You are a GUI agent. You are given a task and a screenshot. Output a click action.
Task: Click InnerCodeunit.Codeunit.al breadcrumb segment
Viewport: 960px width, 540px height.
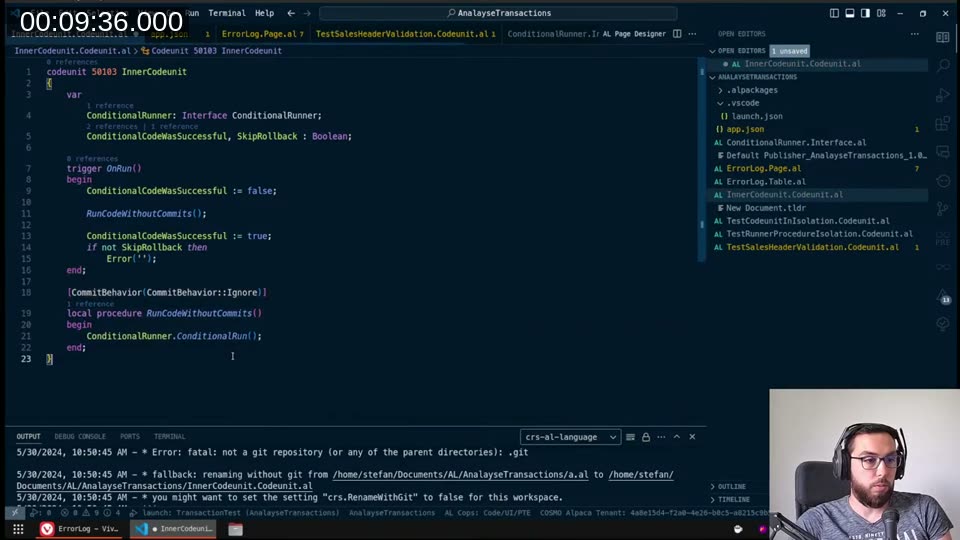[x=72, y=51]
